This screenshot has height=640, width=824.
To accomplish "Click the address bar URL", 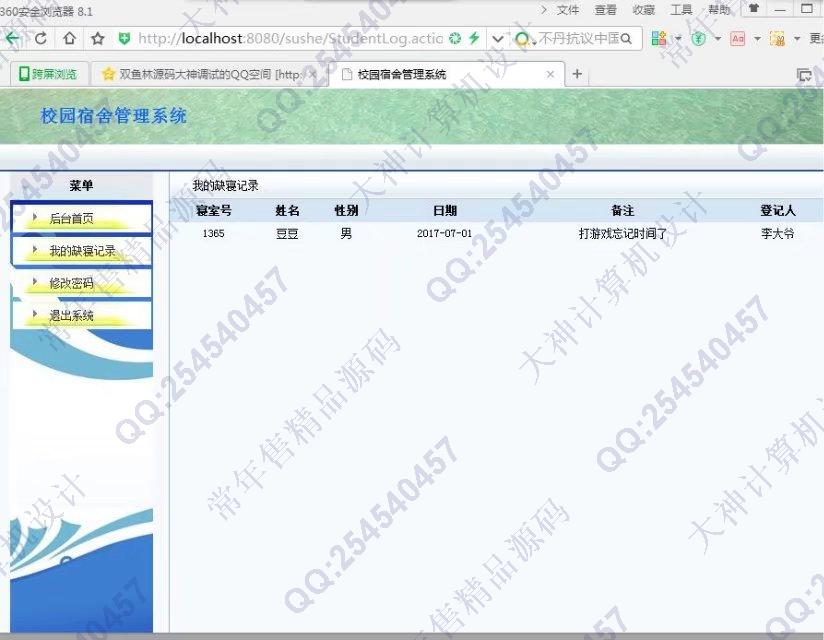I will pos(291,38).
